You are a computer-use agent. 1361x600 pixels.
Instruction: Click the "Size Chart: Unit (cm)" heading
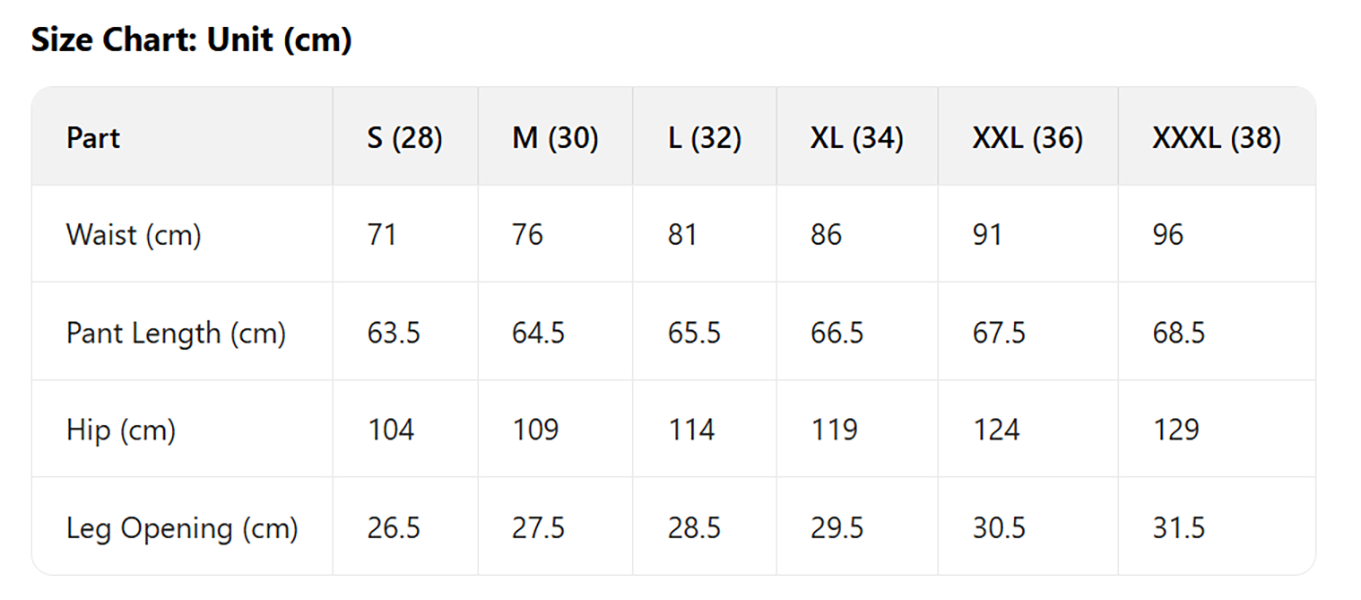(x=191, y=41)
